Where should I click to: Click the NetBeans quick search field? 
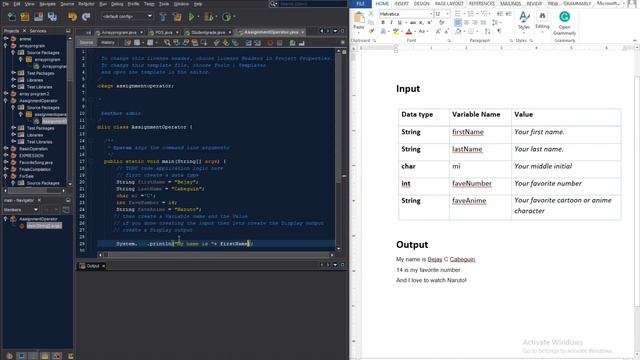(312, 4)
